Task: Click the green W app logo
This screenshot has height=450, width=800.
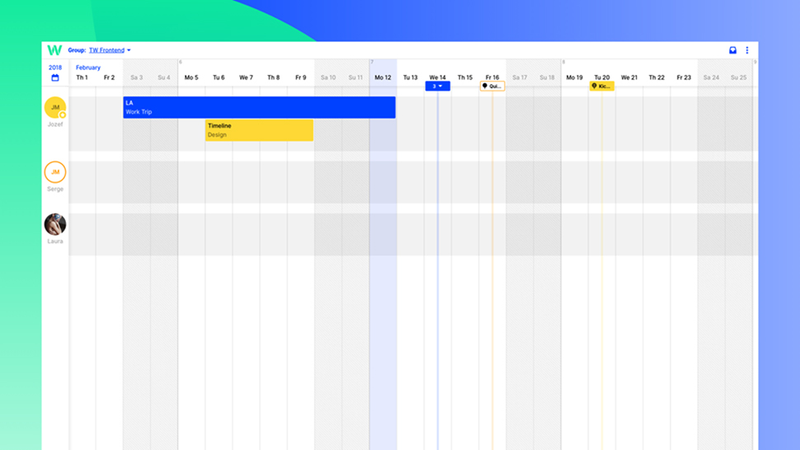Action: pyautogui.click(x=55, y=50)
